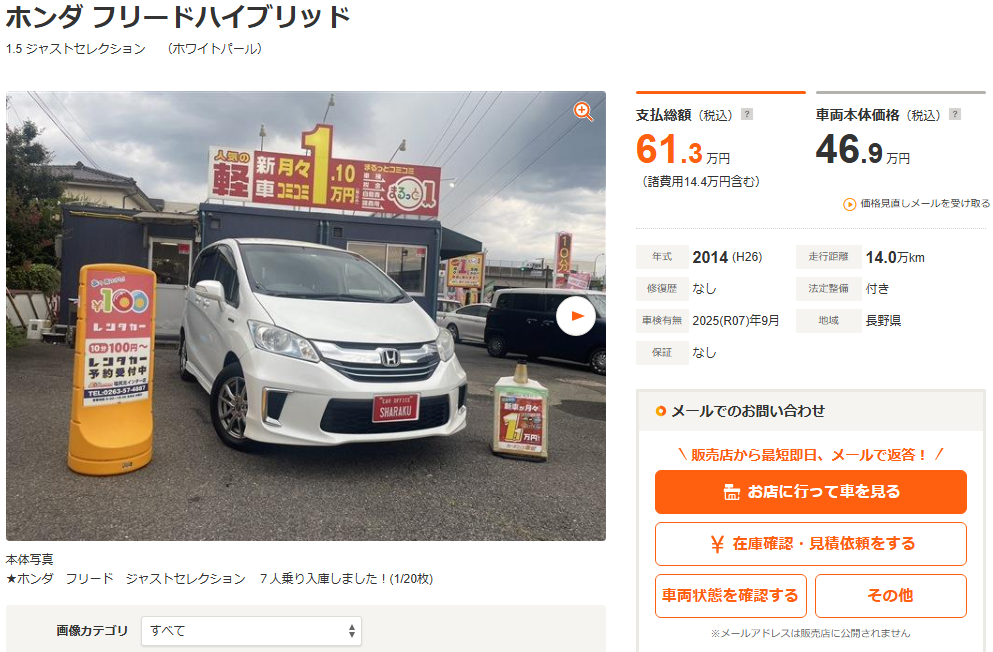Click the お店に行って車を見る button

click(811, 492)
